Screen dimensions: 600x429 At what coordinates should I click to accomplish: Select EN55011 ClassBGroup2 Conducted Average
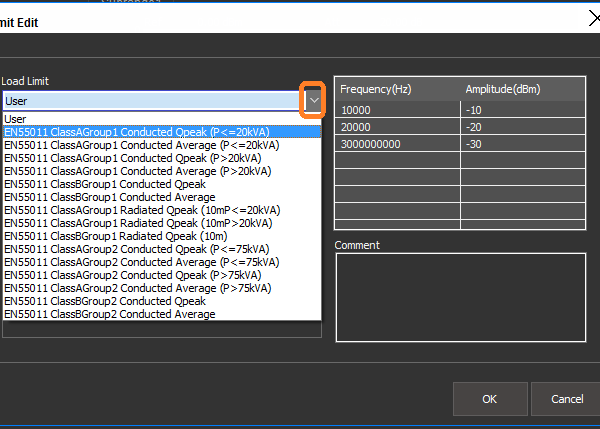click(x=110, y=314)
